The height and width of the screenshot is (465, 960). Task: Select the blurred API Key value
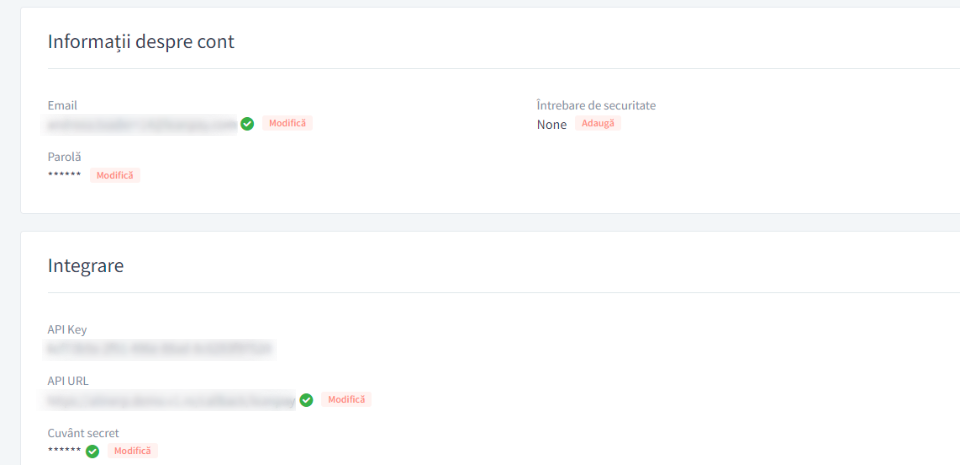[159, 349]
